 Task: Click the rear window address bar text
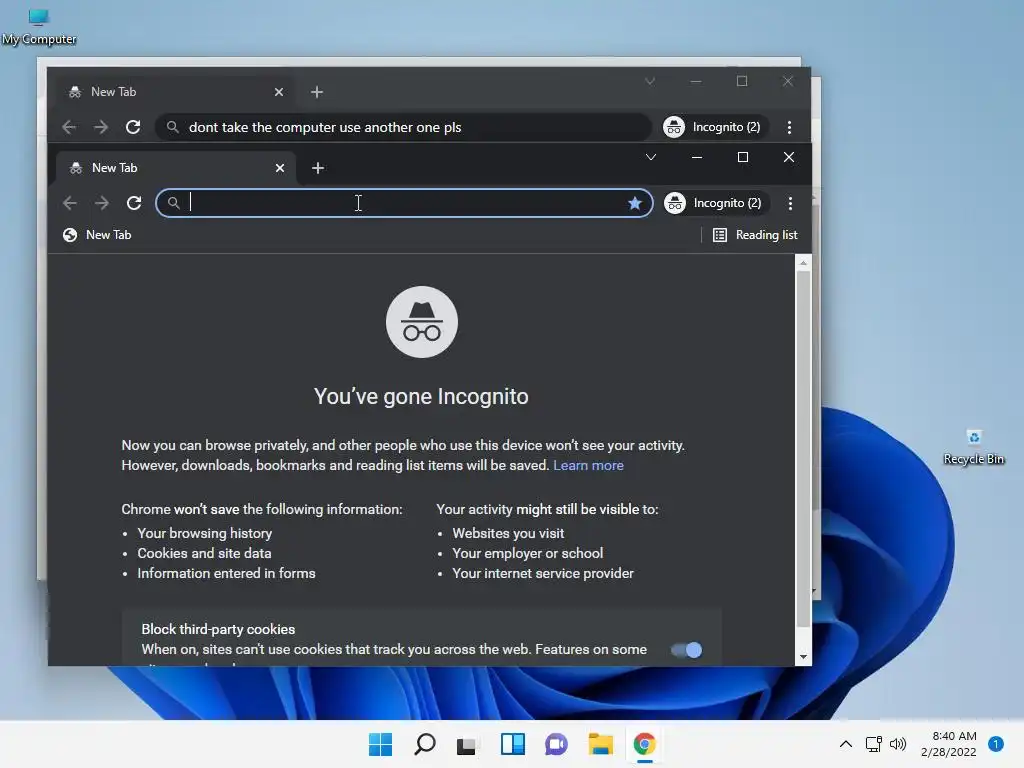tap(325, 127)
